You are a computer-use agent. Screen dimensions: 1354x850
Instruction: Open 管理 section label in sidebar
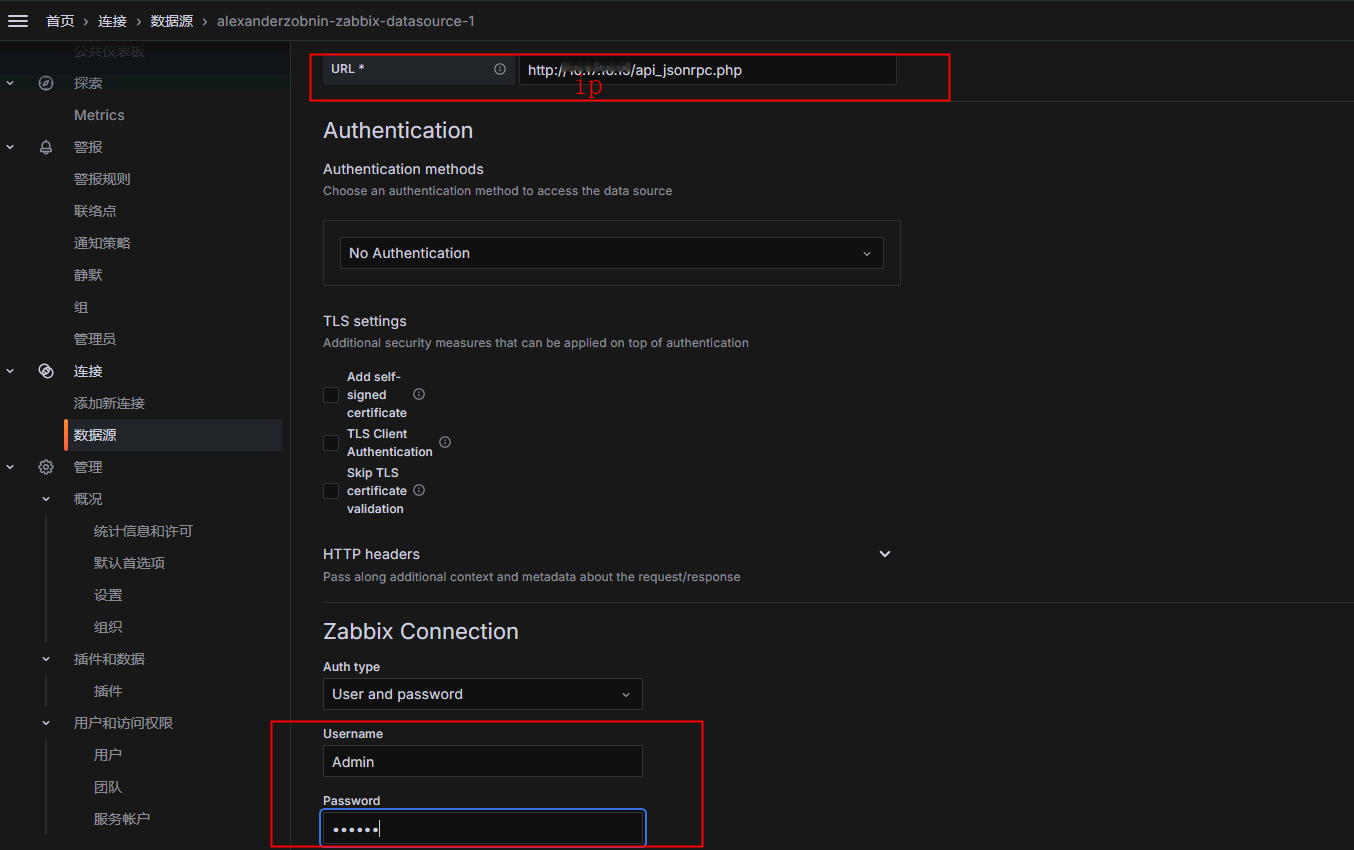88,467
